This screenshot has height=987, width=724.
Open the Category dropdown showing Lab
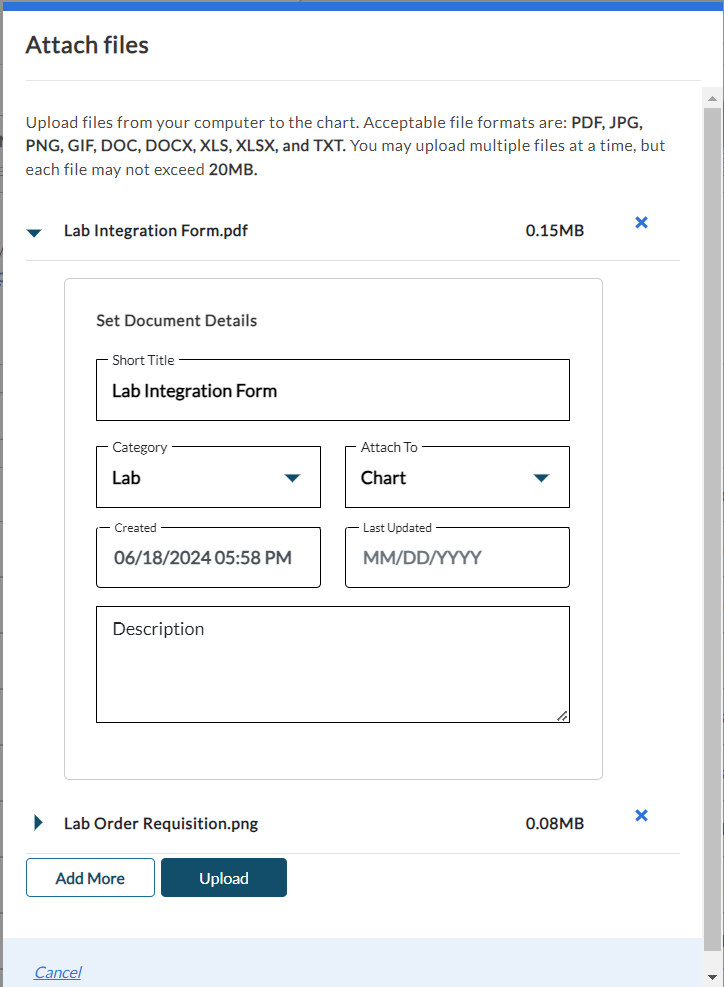(208, 478)
